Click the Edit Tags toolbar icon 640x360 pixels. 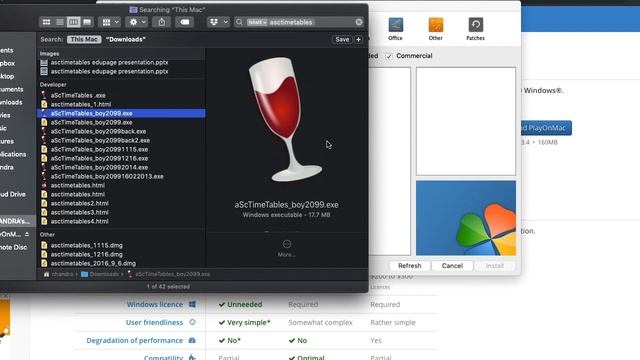[184, 22]
